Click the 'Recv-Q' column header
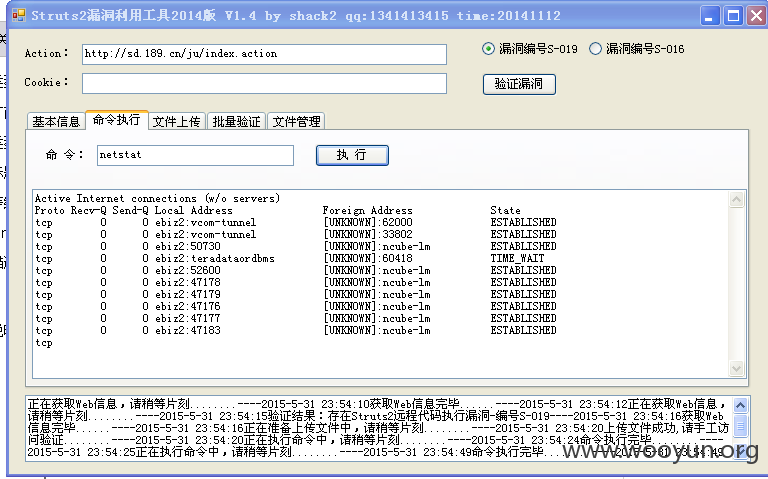The image size is (768, 479). coord(89,210)
